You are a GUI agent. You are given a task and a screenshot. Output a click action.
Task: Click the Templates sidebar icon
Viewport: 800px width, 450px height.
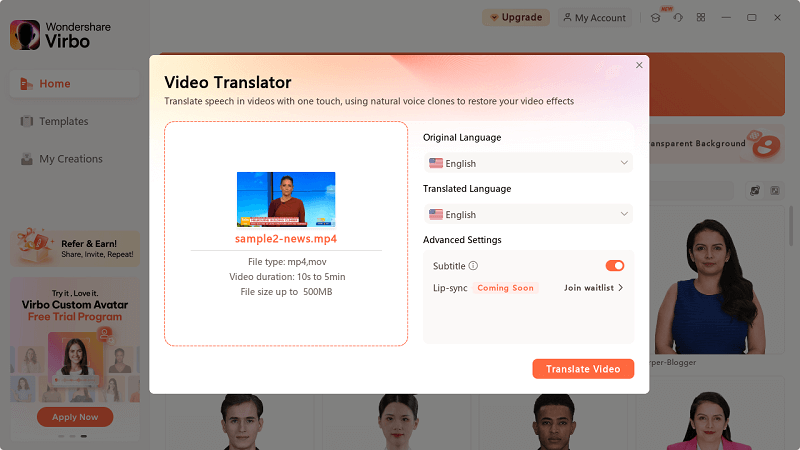[27, 121]
